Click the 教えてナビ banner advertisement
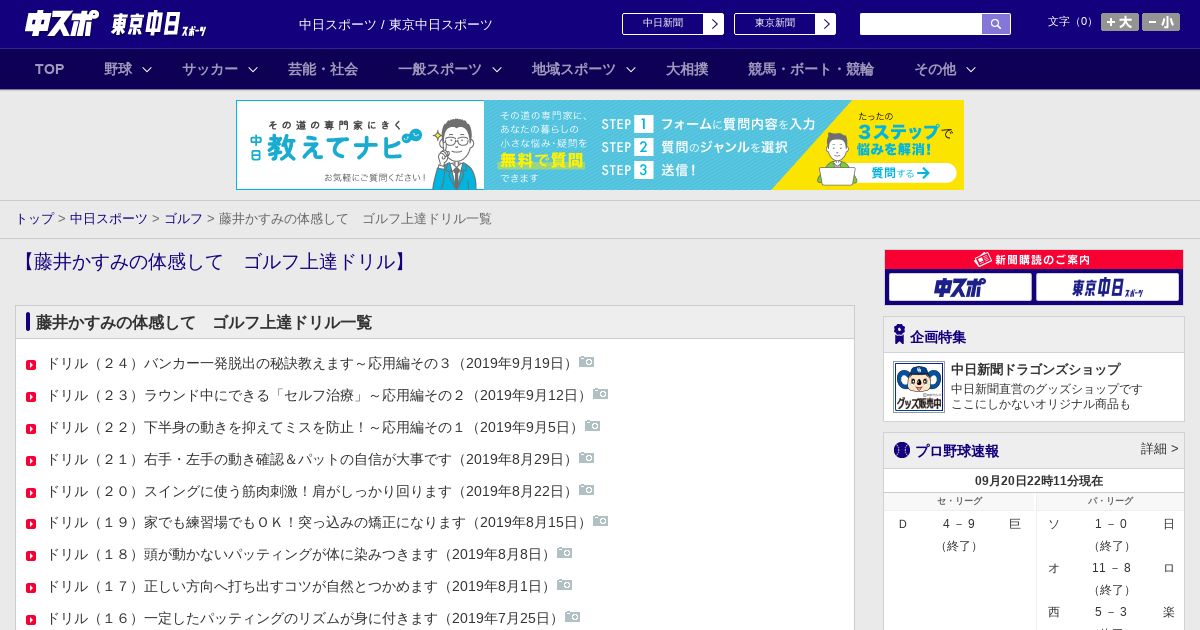Viewport: 1200px width, 630px height. coord(600,145)
